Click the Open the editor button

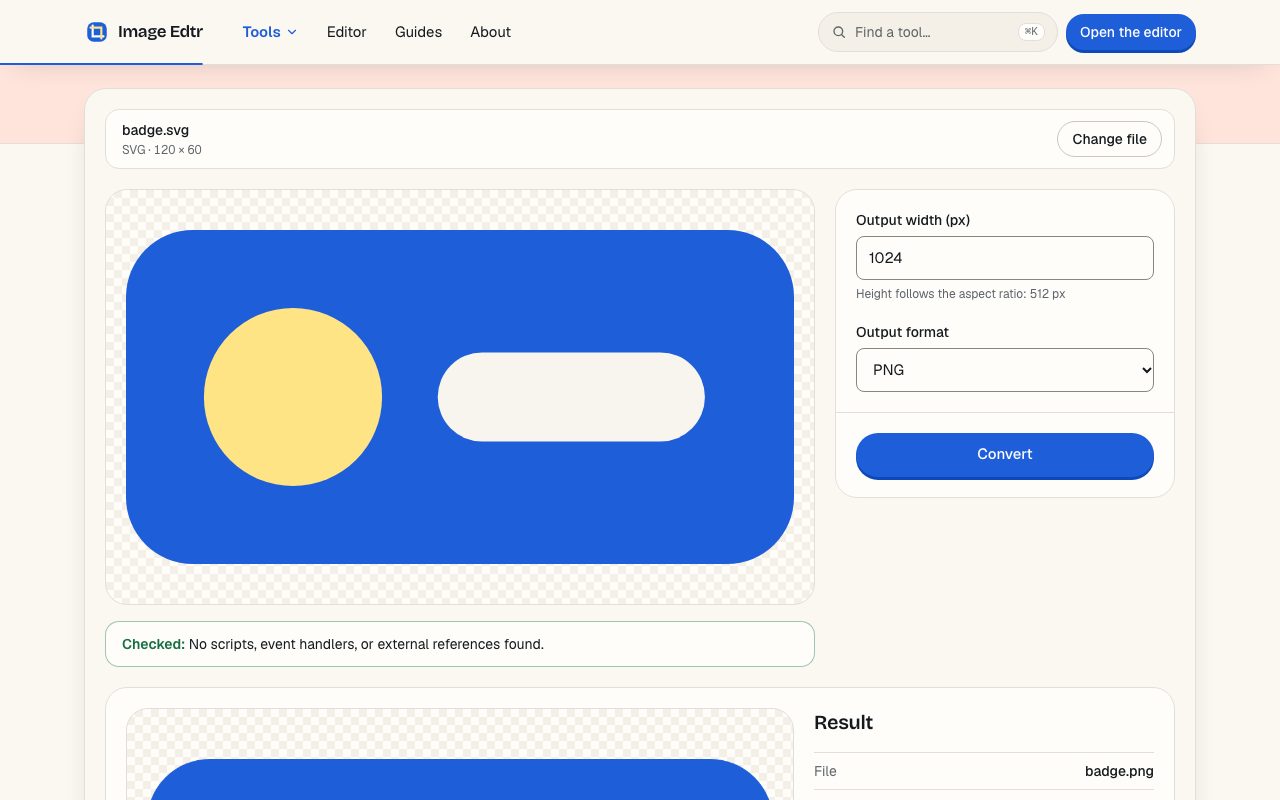(x=1131, y=32)
